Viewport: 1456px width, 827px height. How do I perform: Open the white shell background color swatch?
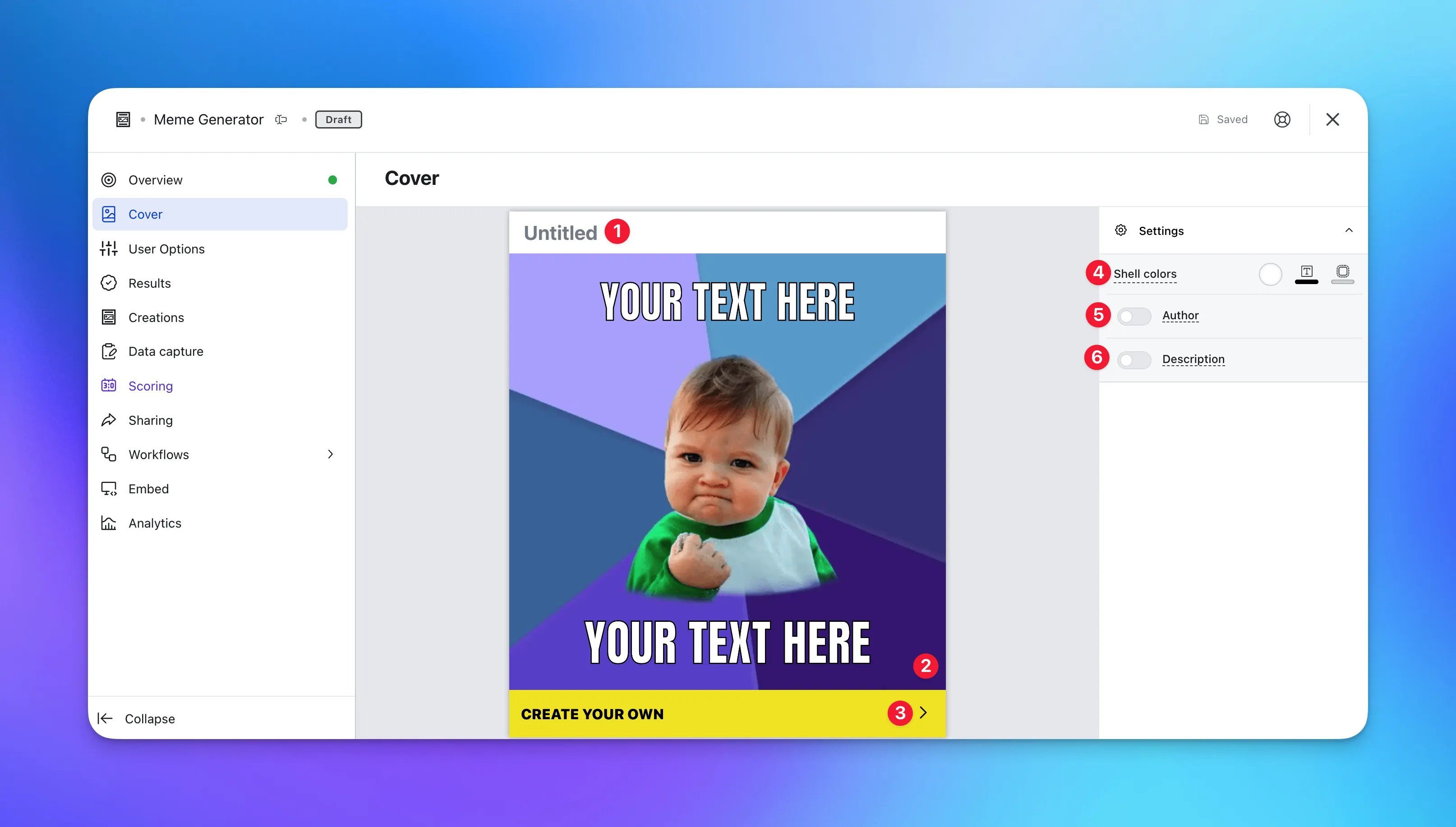click(1270, 274)
